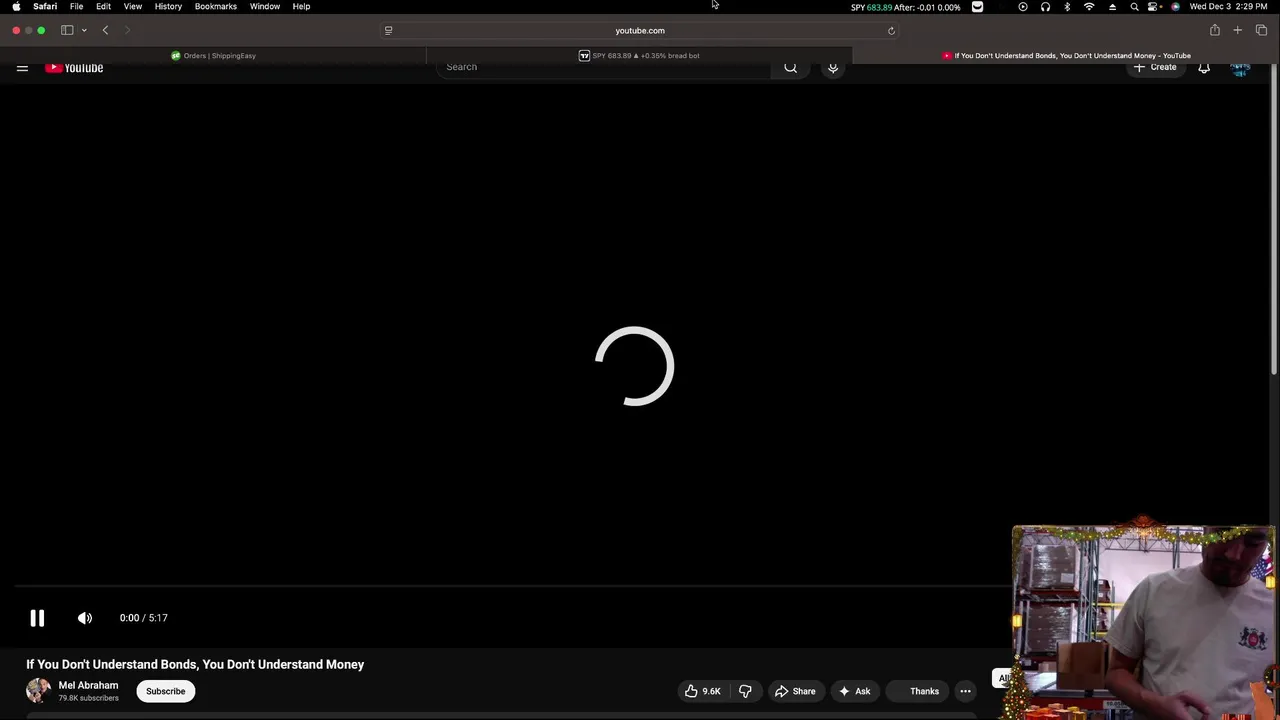The width and height of the screenshot is (1280, 720).
Task: Click the SPY 683.89 ticker in menu bar
Action: [x=905, y=7]
